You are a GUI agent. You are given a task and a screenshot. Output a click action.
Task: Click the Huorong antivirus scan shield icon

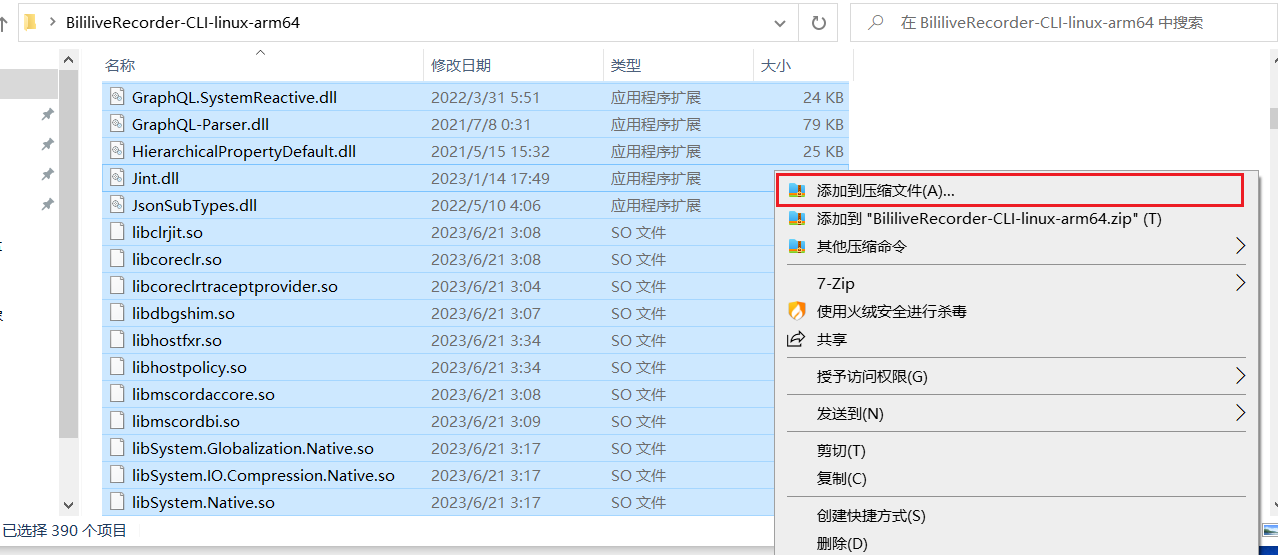pos(797,311)
